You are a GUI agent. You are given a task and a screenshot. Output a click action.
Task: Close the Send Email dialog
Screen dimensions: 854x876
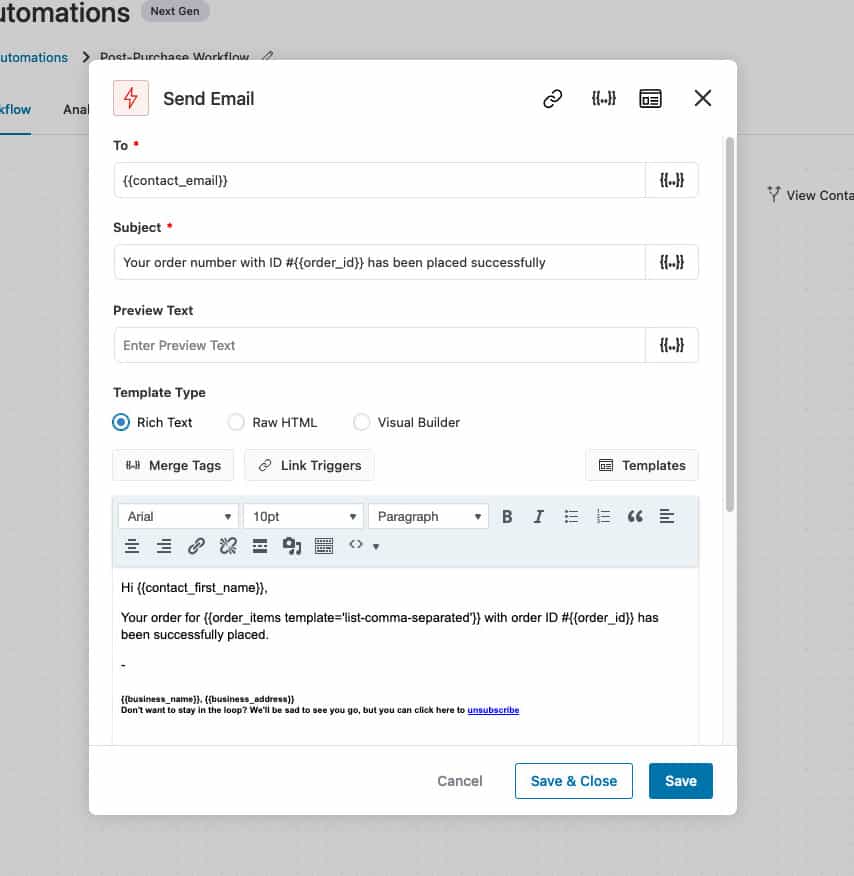pos(702,98)
